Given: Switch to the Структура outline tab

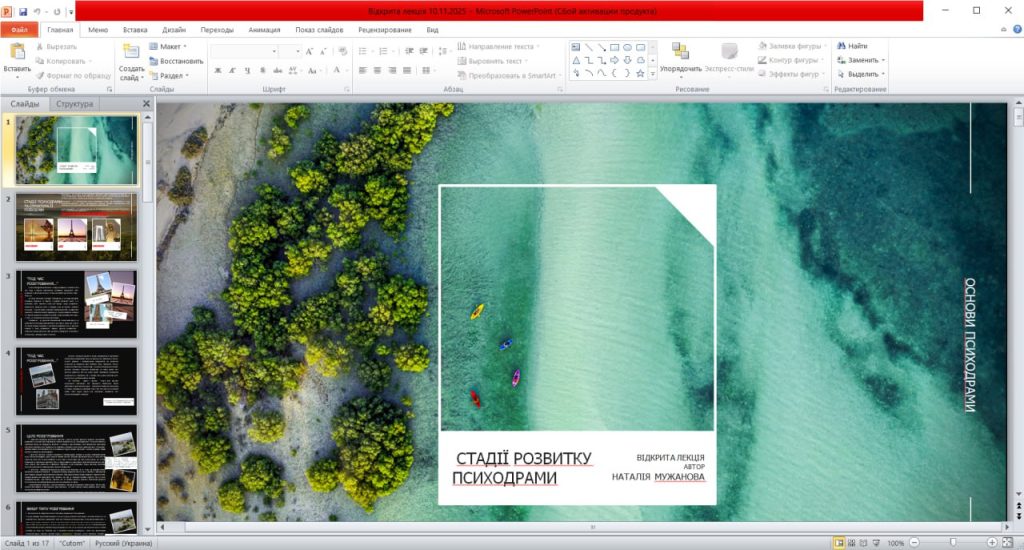Looking at the screenshot, I should [75, 104].
